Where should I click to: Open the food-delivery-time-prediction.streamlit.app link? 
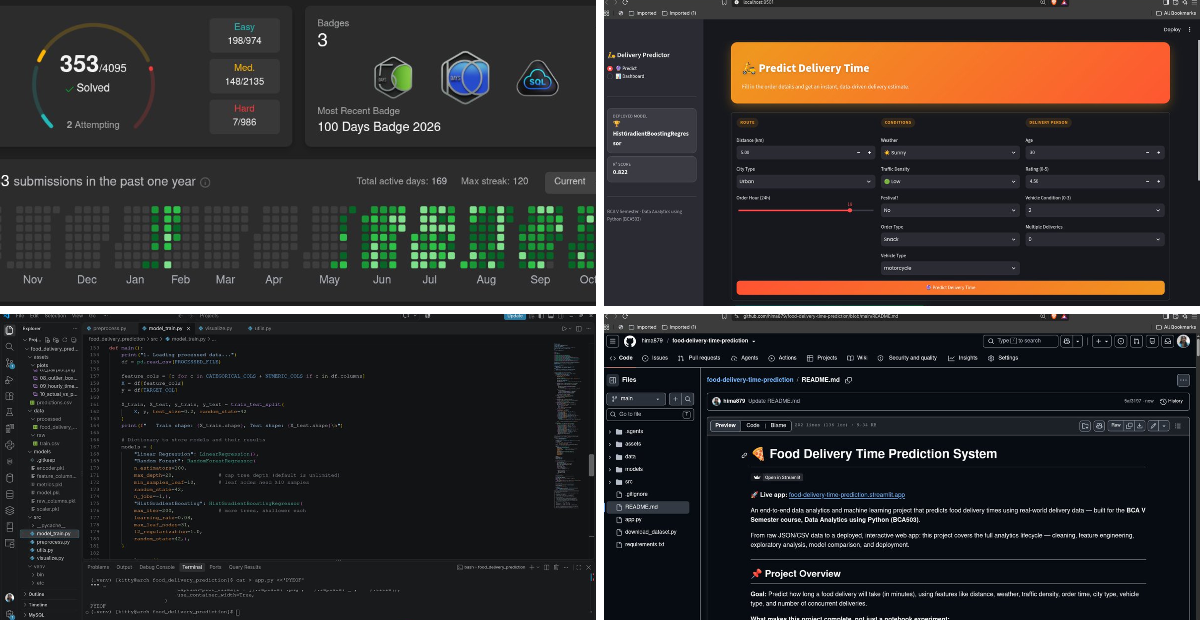coord(846,495)
